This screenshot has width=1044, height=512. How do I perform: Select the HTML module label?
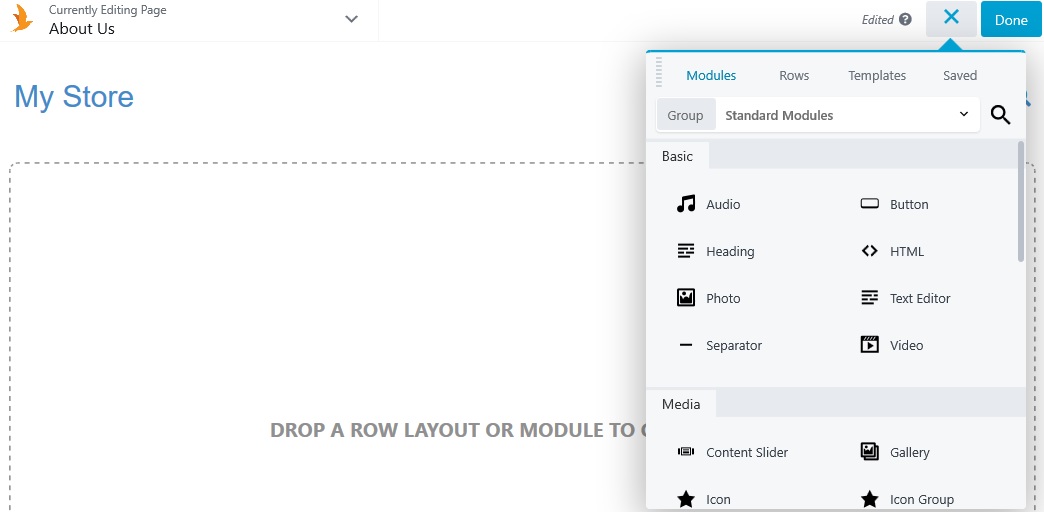[907, 252]
